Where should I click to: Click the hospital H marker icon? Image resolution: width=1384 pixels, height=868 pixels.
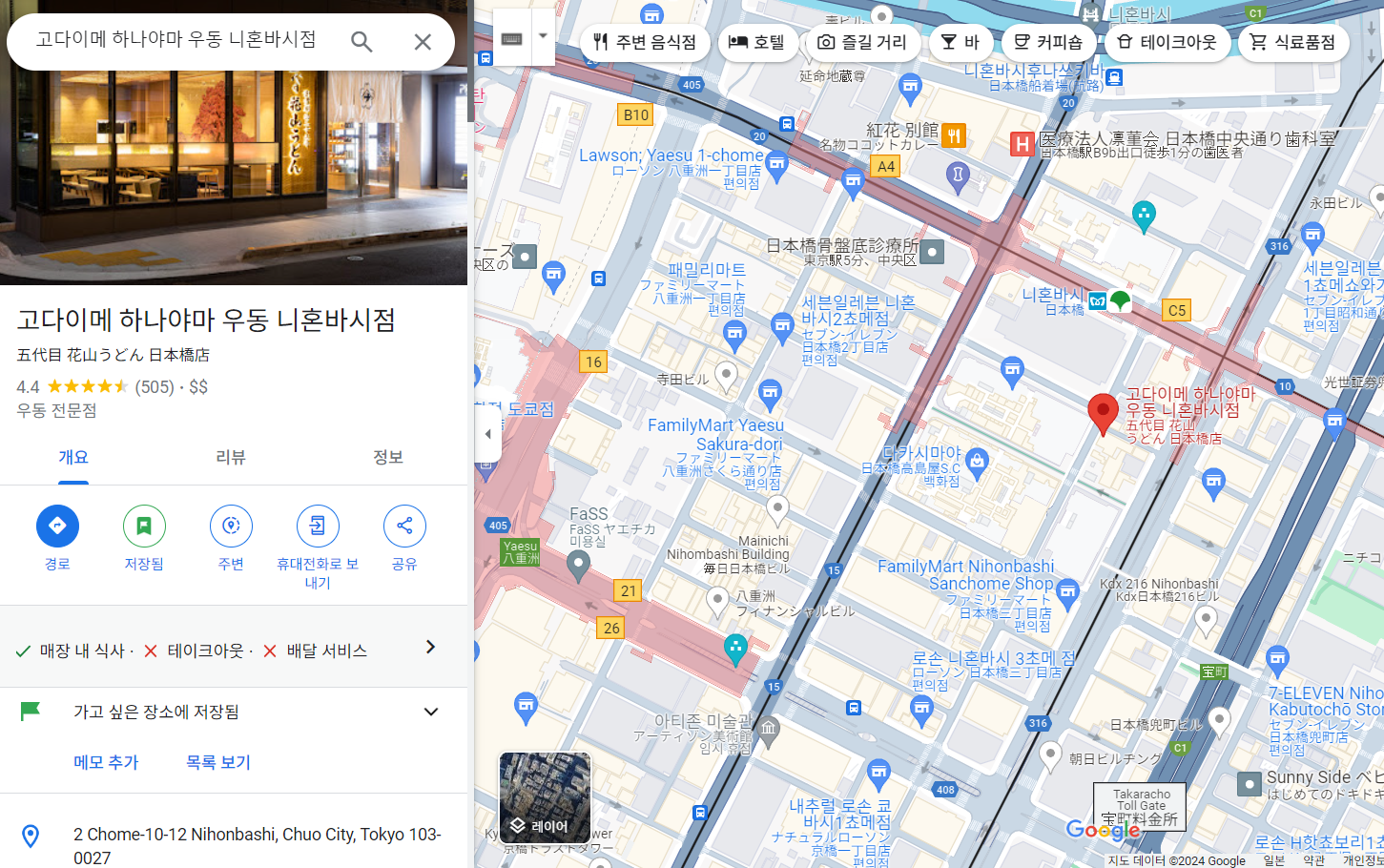click(1023, 144)
